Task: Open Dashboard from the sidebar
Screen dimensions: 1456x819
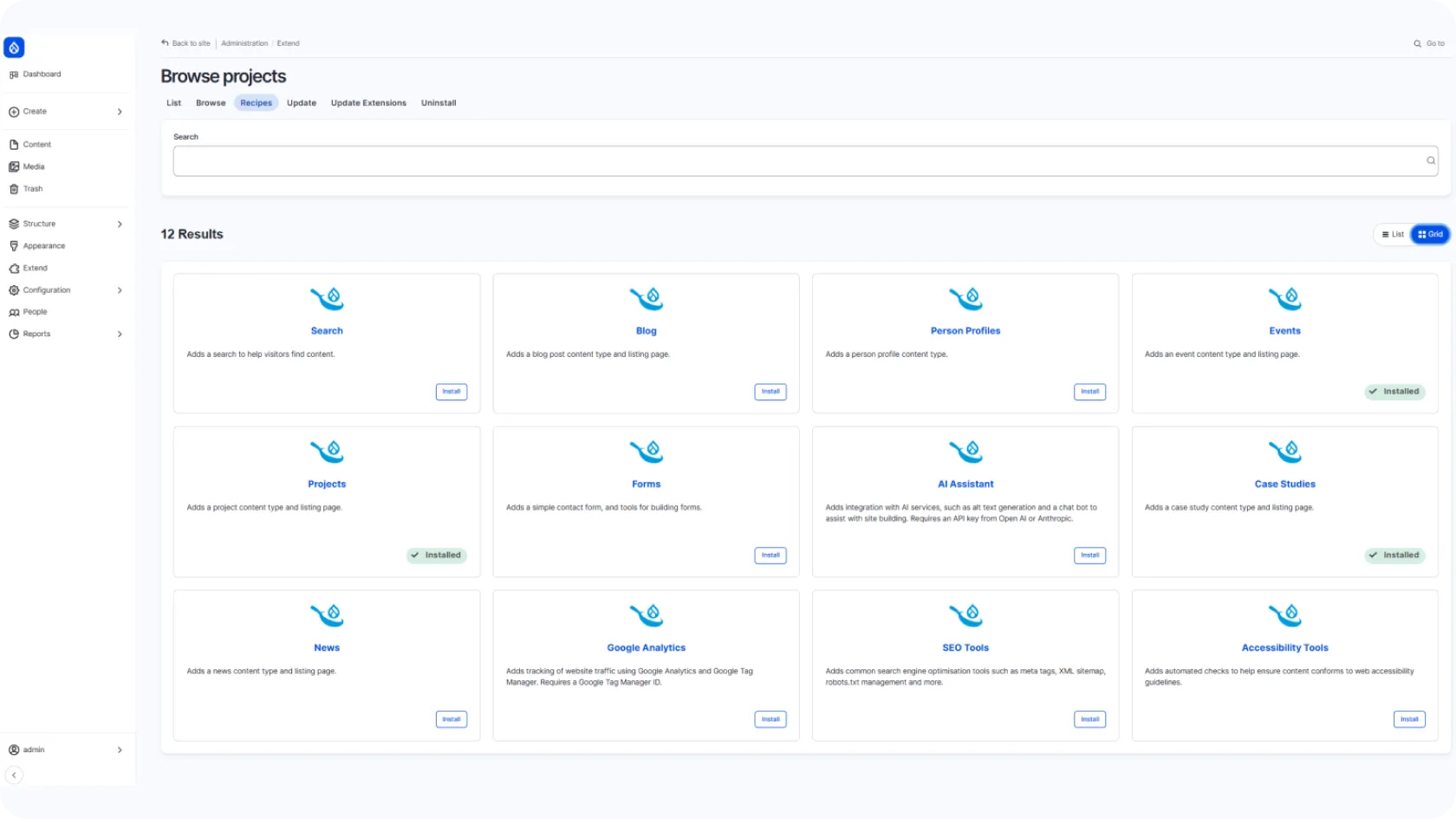Action: [42, 75]
